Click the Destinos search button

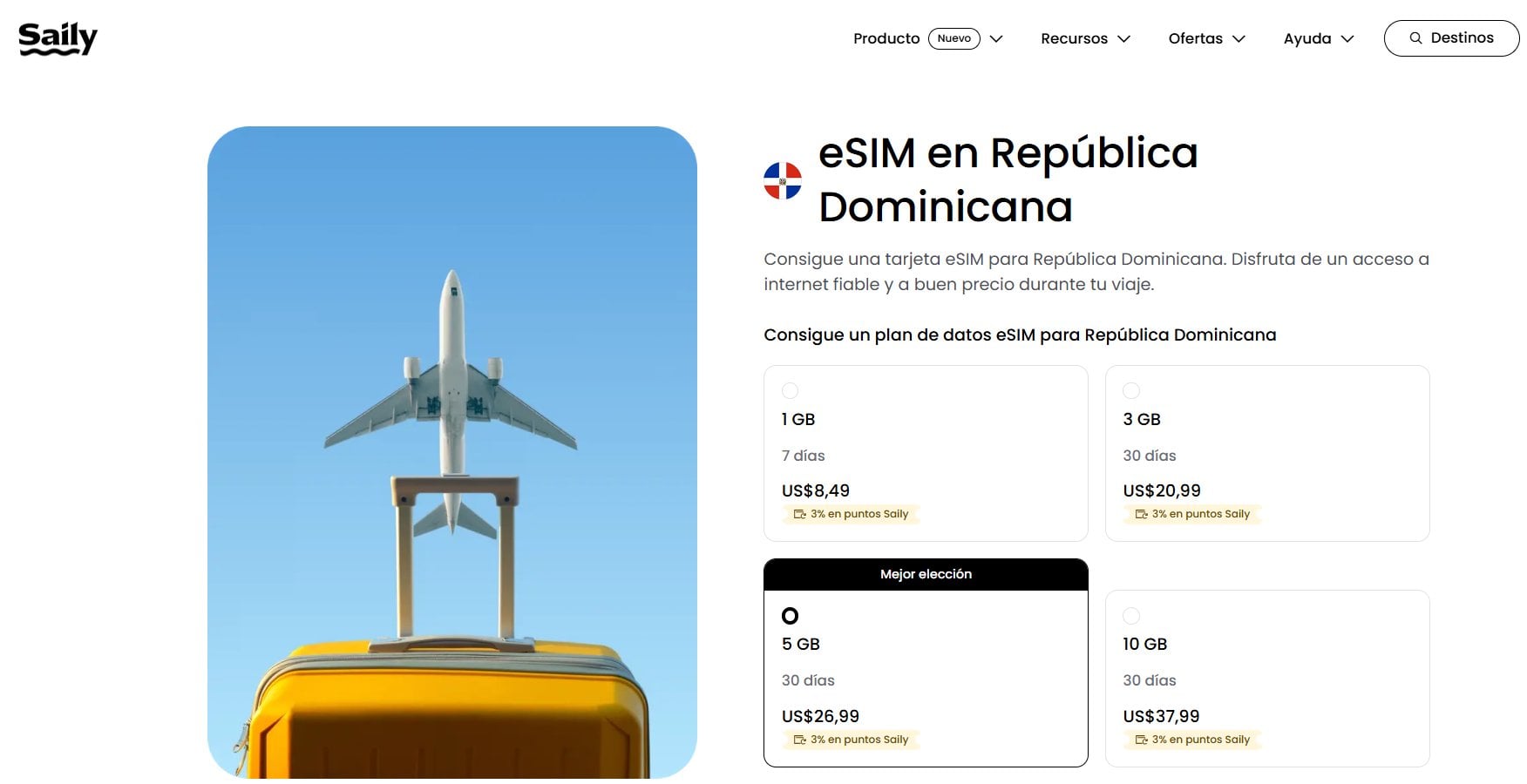tap(1451, 38)
